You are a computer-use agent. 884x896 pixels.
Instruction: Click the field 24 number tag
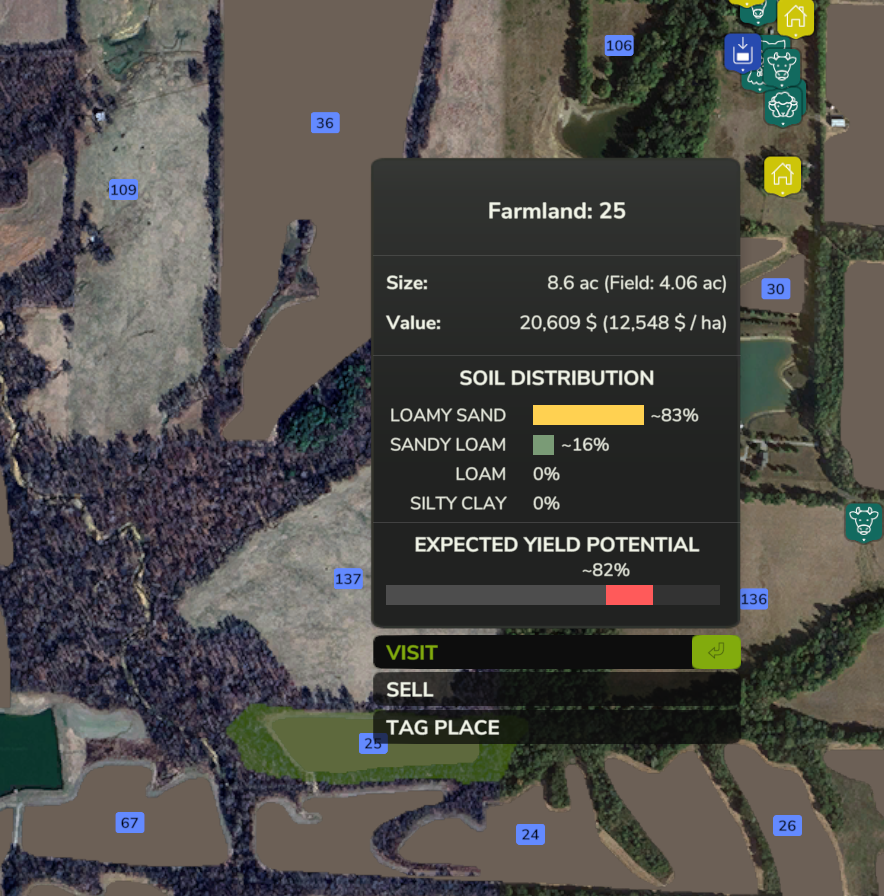(530, 834)
